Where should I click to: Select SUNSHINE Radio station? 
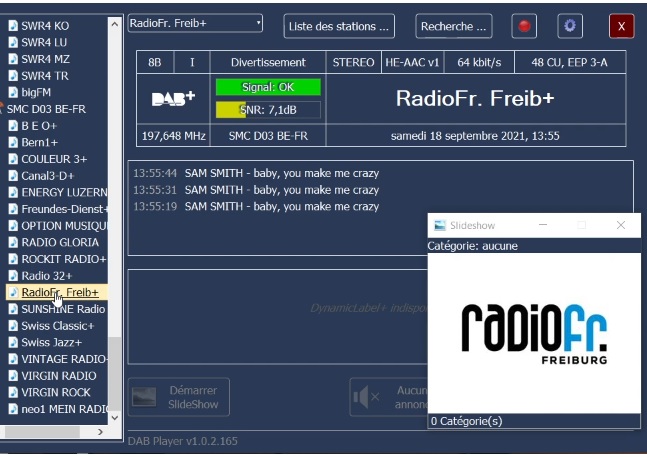click(63, 309)
